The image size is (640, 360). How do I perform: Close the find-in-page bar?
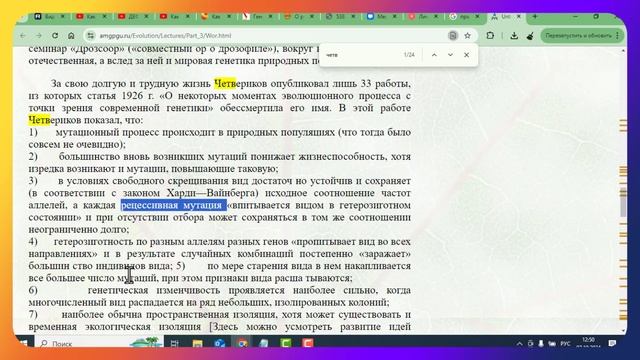click(x=467, y=55)
